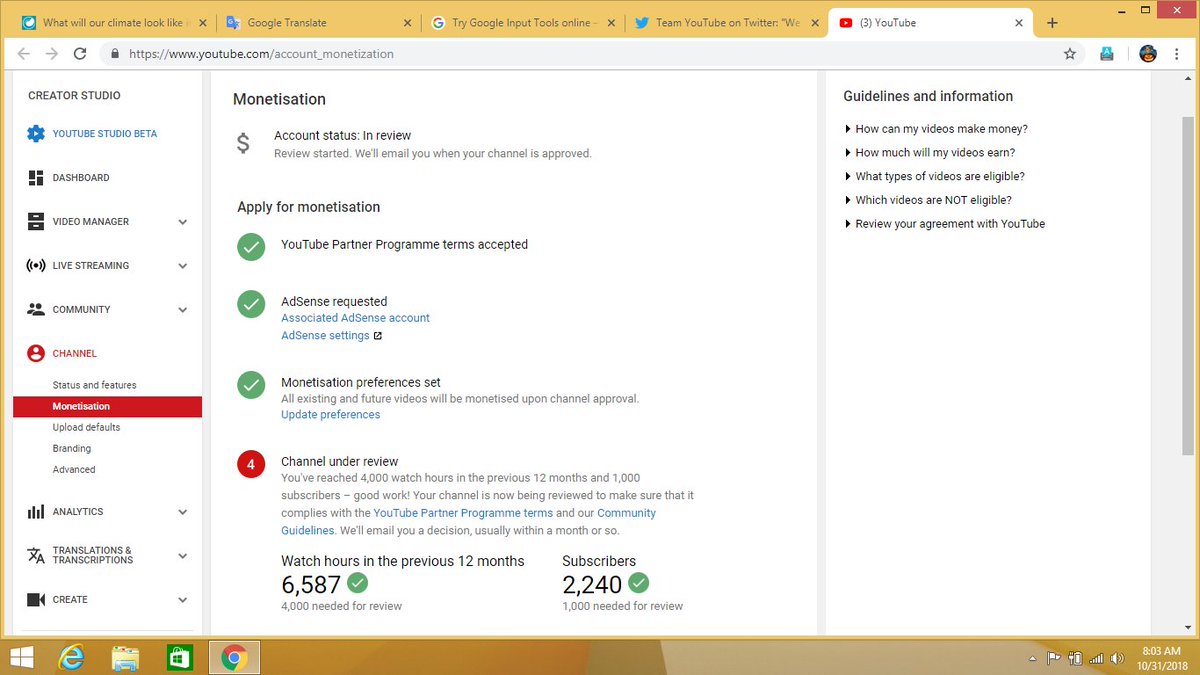Image resolution: width=1200 pixels, height=675 pixels.
Task: Expand the Community section
Action: pos(183,310)
